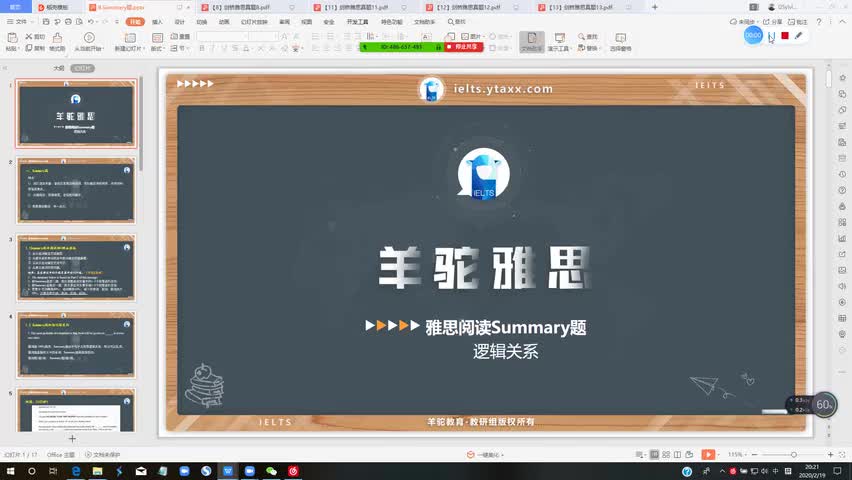
Task: Open the File menu dropdown
Action: point(20,22)
